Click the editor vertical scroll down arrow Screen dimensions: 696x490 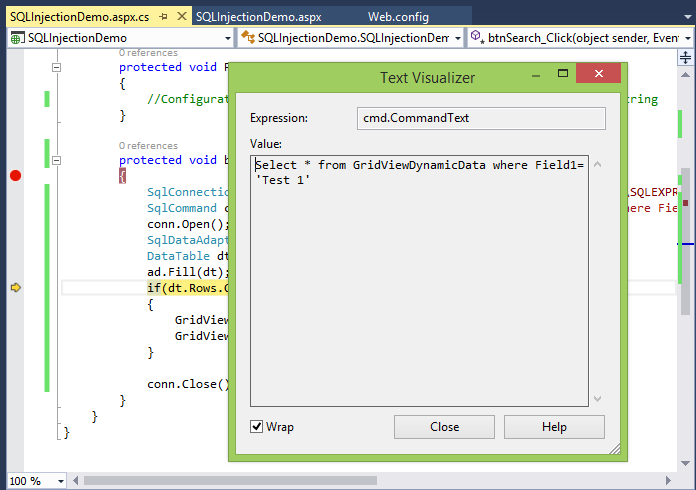coord(685,463)
